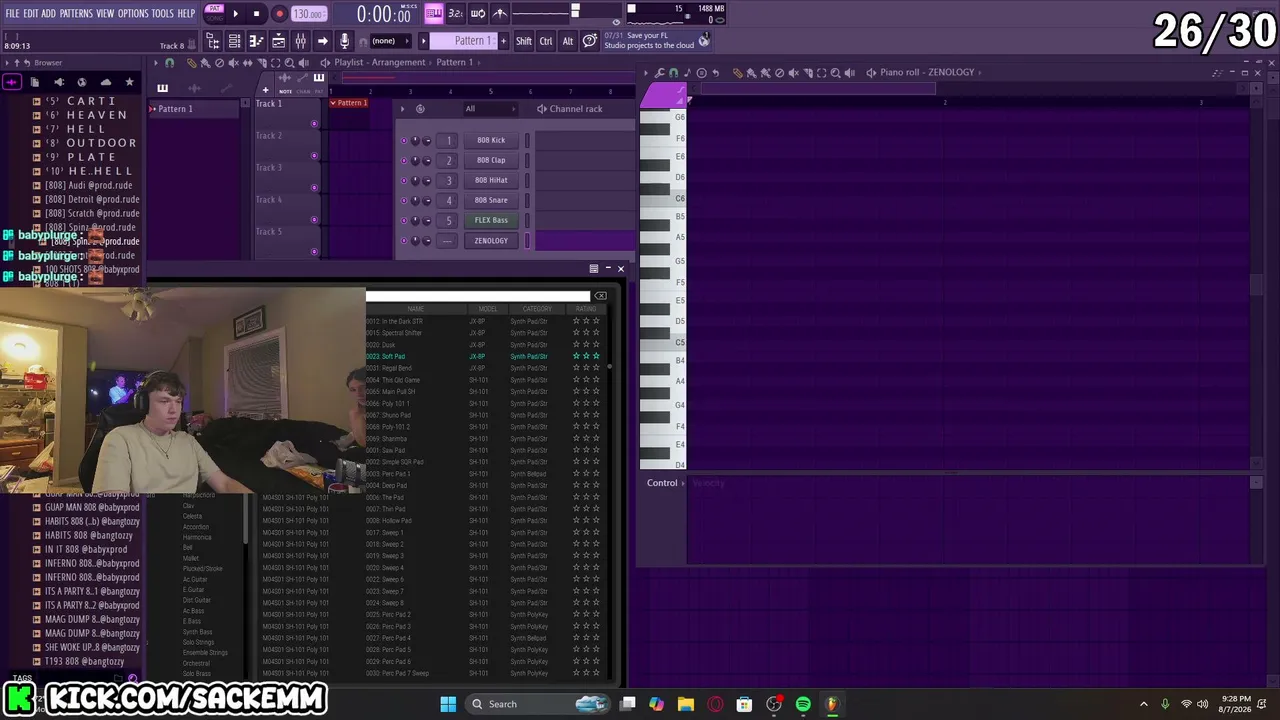This screenshot has width=1280, height=720.
Task: Adjust the ZENOLOGY channel volume knob
Action: 427,241
